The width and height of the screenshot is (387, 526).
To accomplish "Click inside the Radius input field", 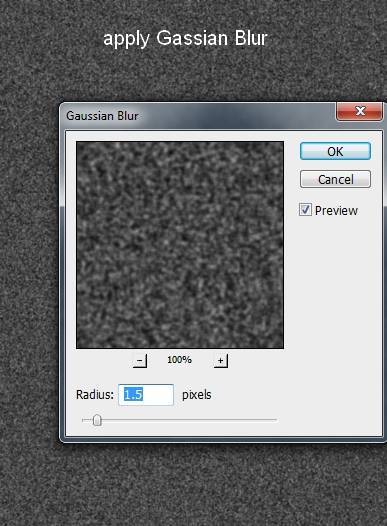I will (146, 395).
